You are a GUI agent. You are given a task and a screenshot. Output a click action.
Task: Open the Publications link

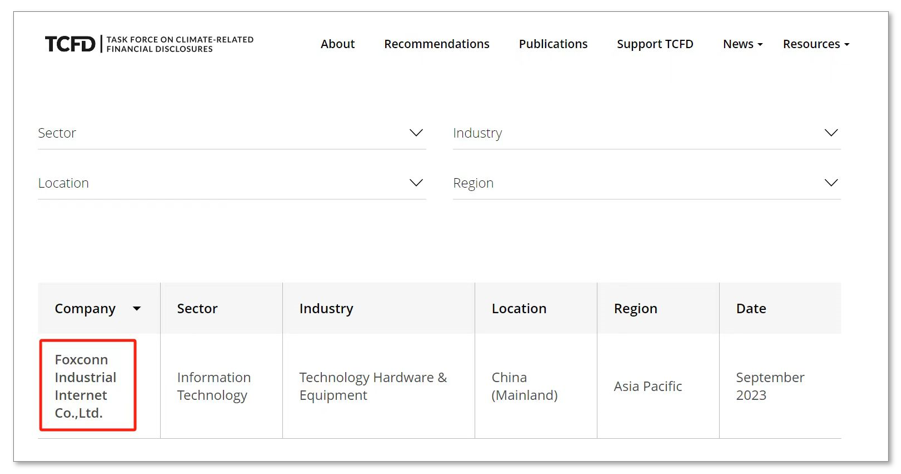[553, 44]
